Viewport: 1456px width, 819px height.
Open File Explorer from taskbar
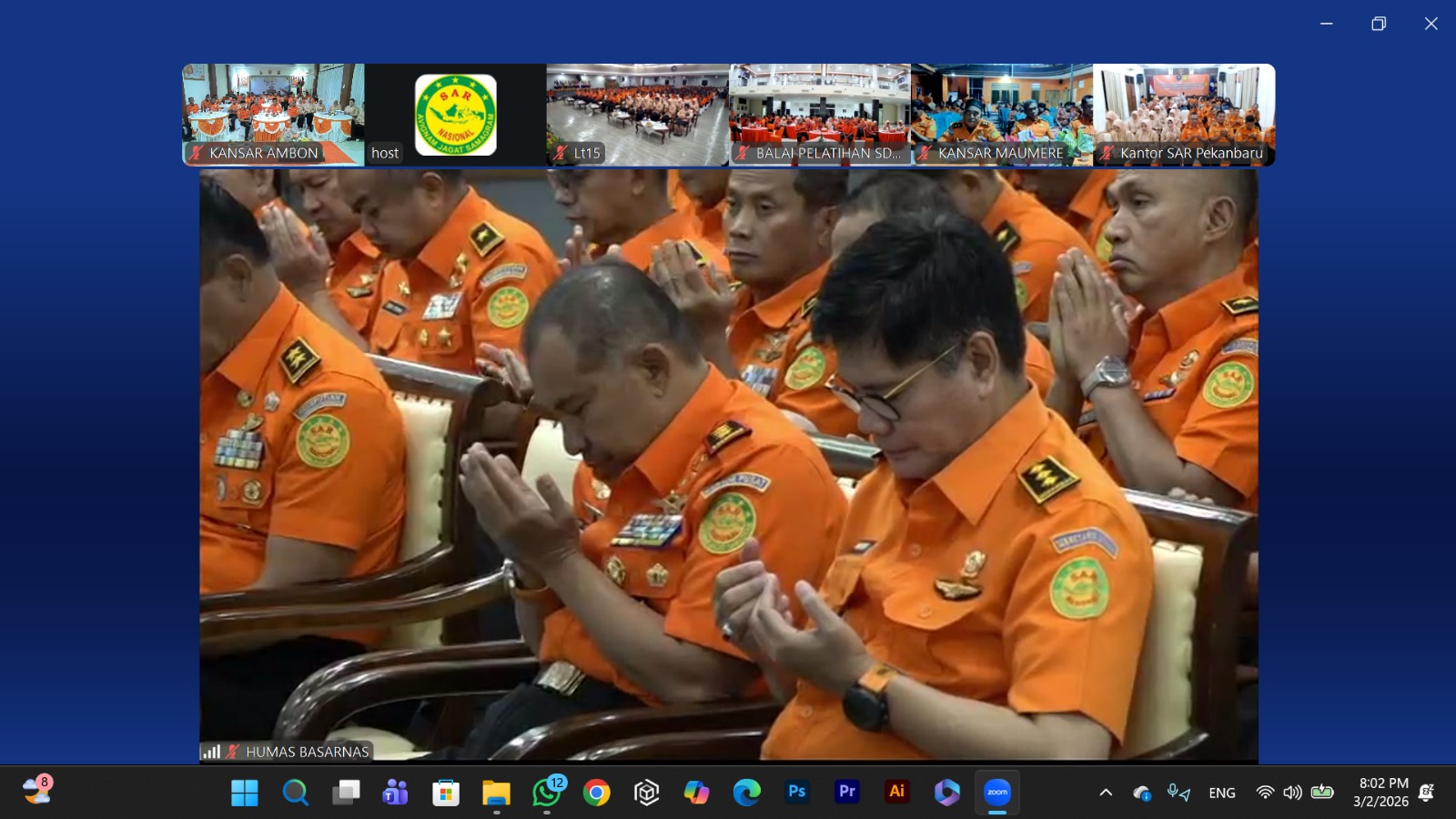(496, 793)
